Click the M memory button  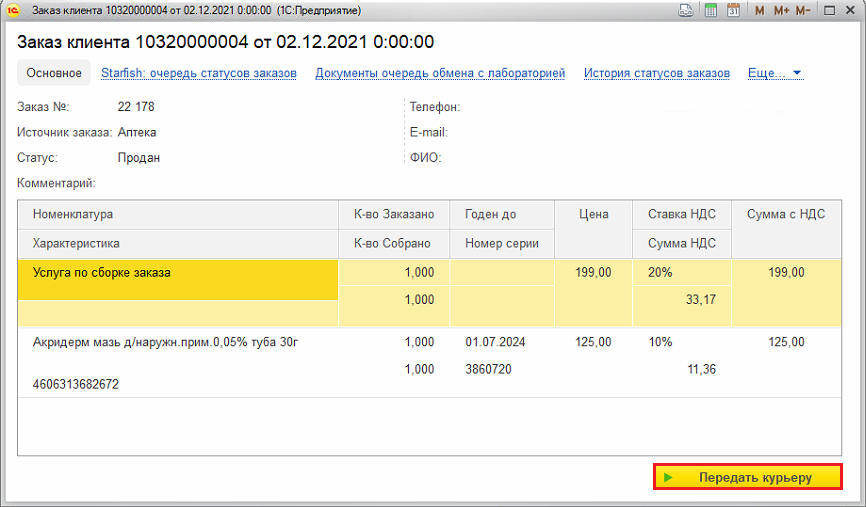(759, 10)
